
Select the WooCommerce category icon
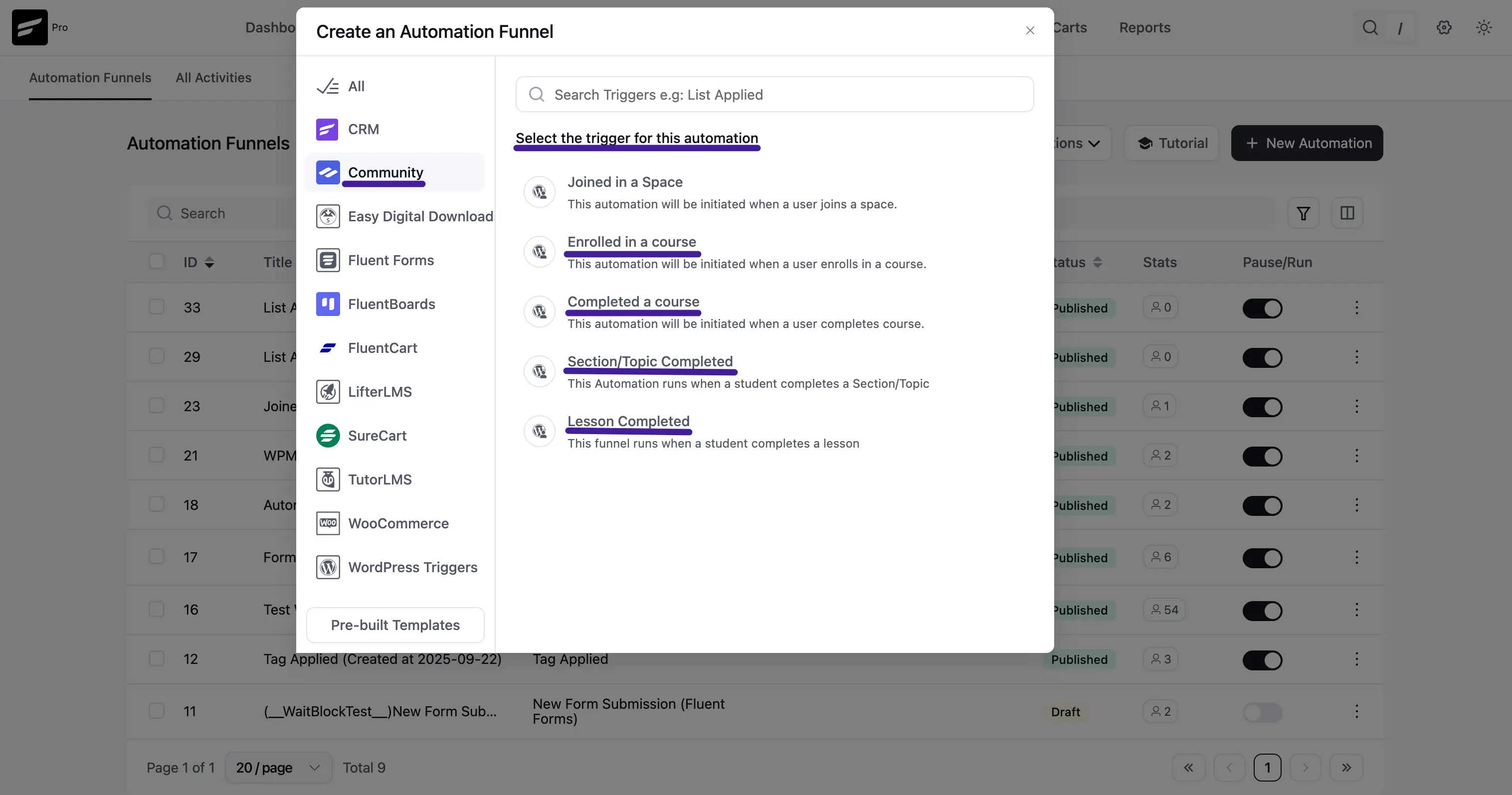pyautogui.click(x=328, y=523)
